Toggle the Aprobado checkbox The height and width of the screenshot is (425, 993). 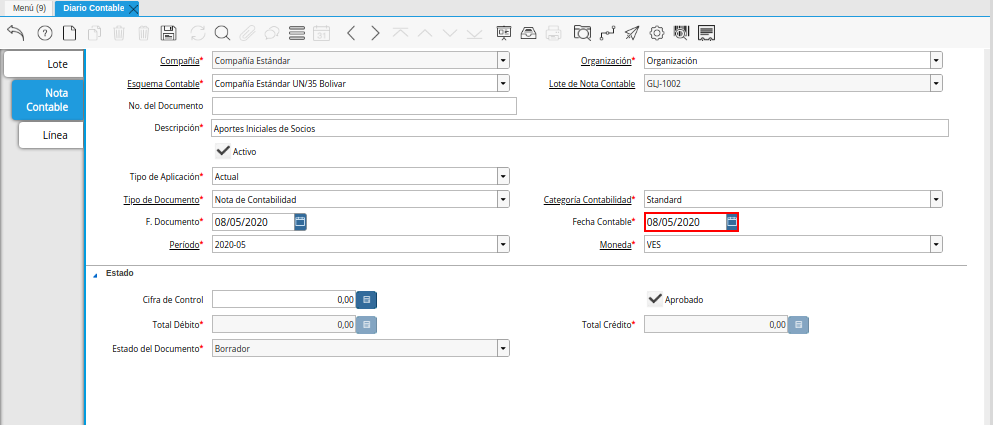click(x=655, y=299)
